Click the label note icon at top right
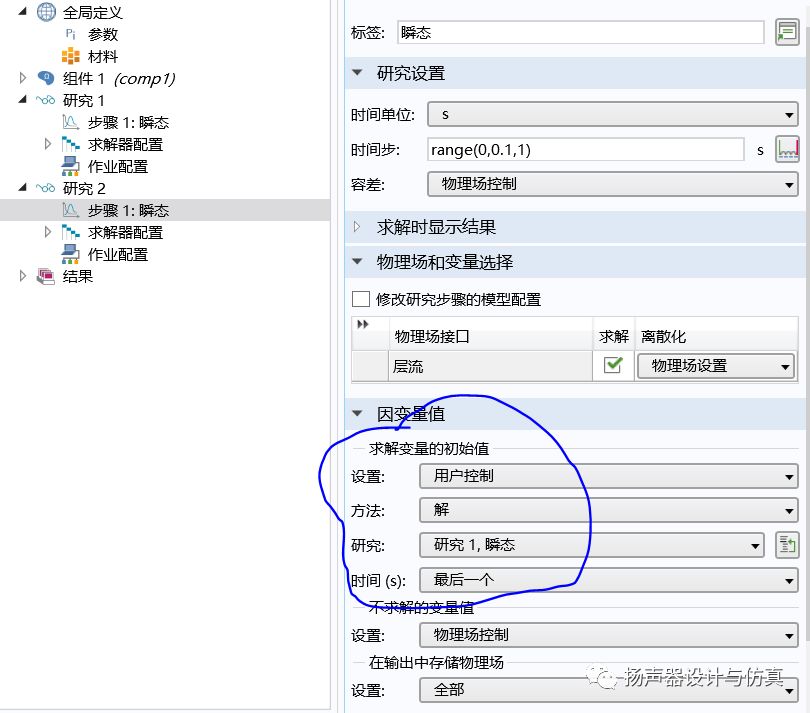The height and width of the screenshot is (713, 810). pos(787,32)
